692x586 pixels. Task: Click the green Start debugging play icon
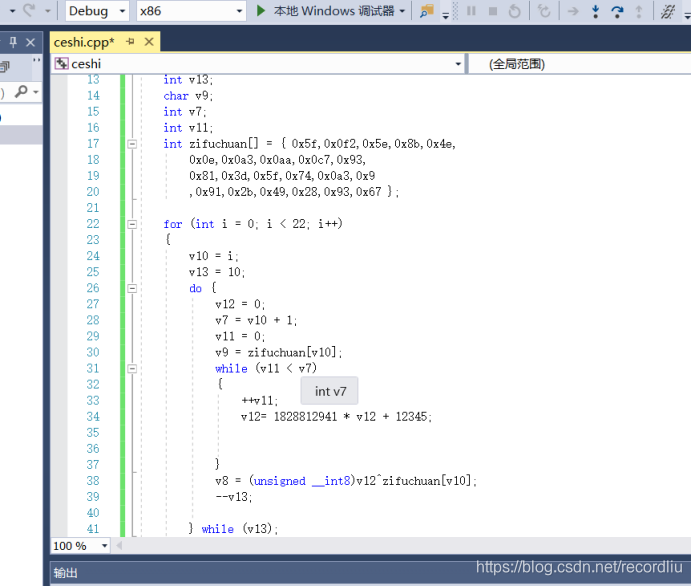pyautogui.click(x=261, y=11)
